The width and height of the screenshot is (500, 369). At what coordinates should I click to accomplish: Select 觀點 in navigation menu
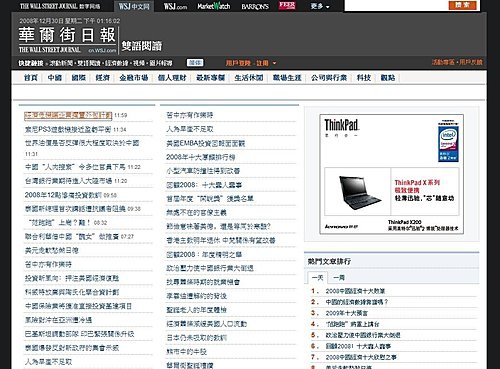point(388,78)
